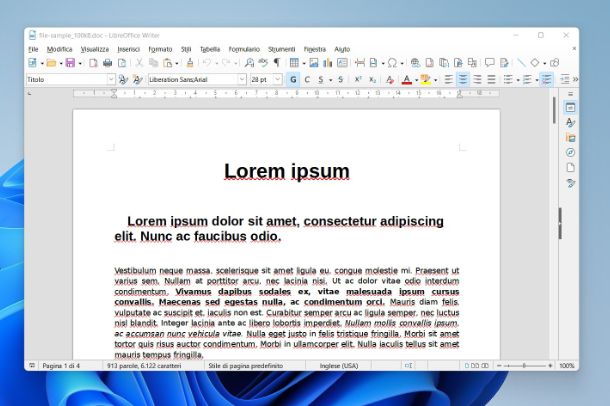
Task: Click the clear direct formatting icon
Action: point(390,80)
